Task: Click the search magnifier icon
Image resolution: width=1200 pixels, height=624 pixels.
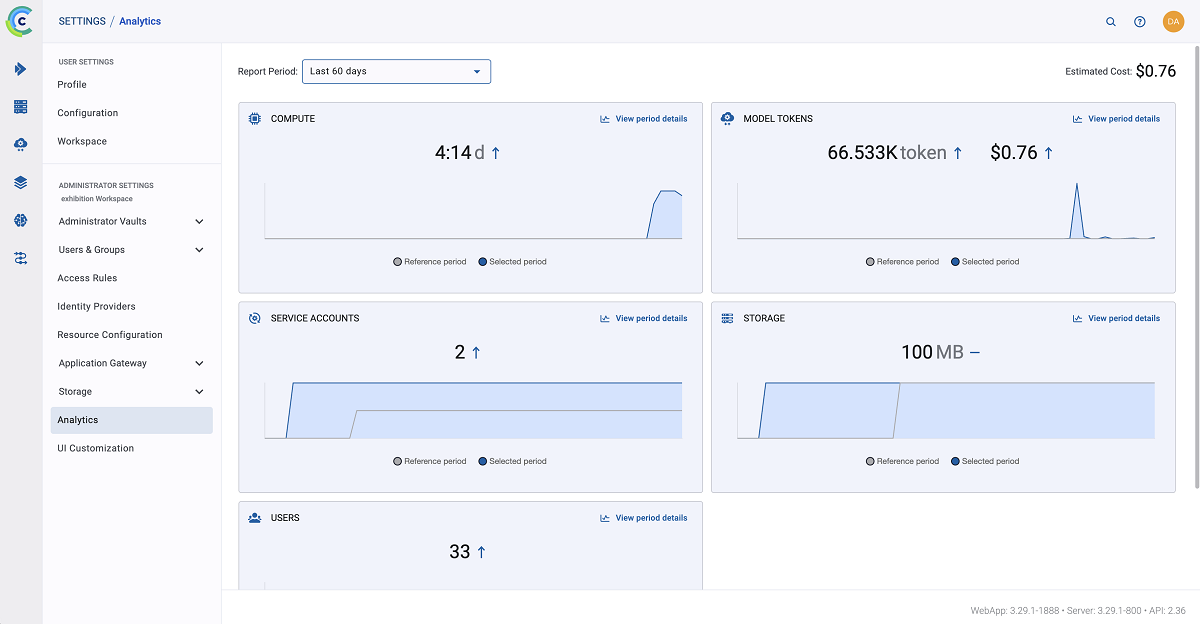Action: coord(1111,21)
